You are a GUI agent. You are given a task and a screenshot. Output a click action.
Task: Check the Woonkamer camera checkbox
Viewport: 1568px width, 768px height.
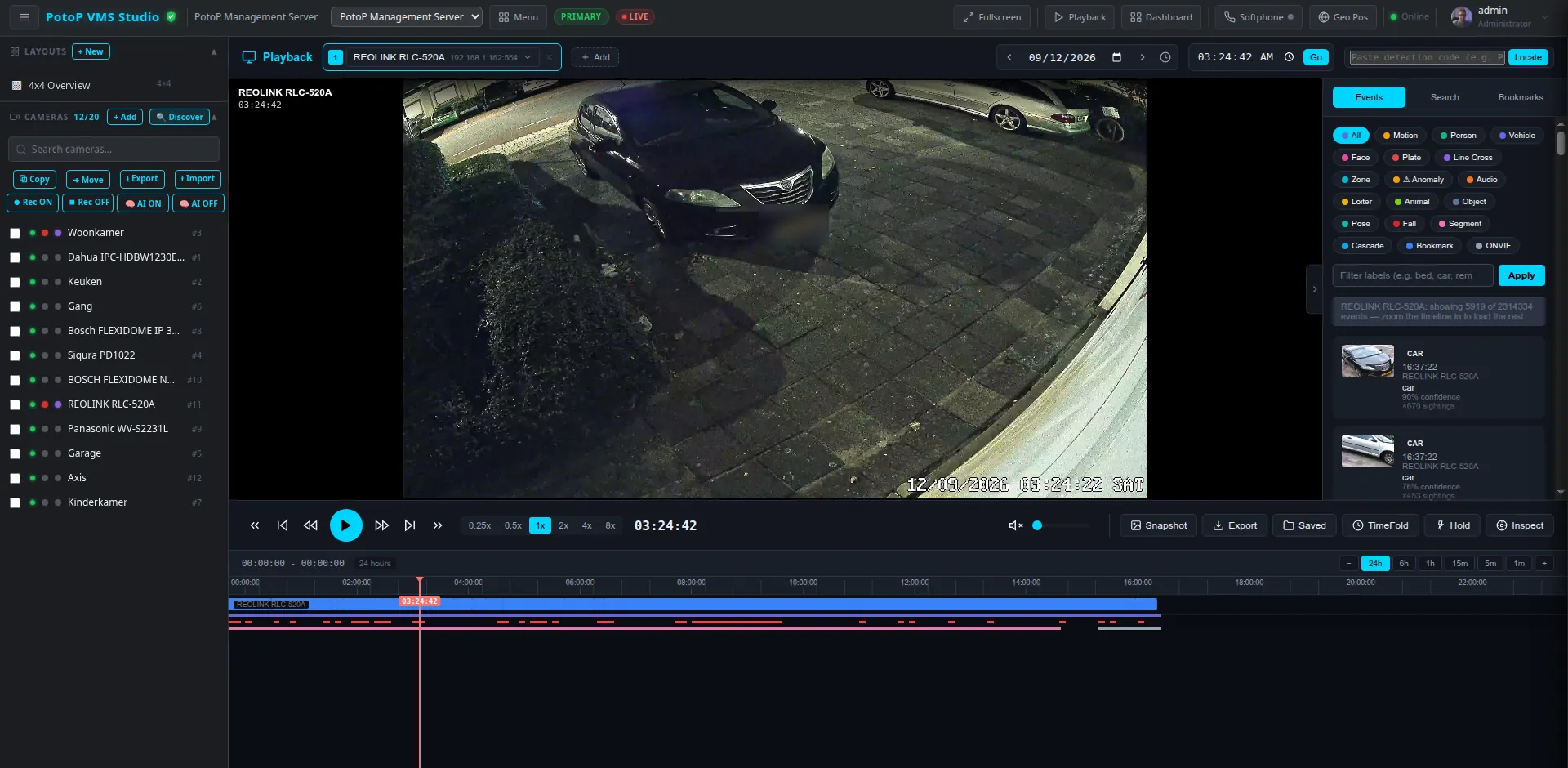pos(15,233)
